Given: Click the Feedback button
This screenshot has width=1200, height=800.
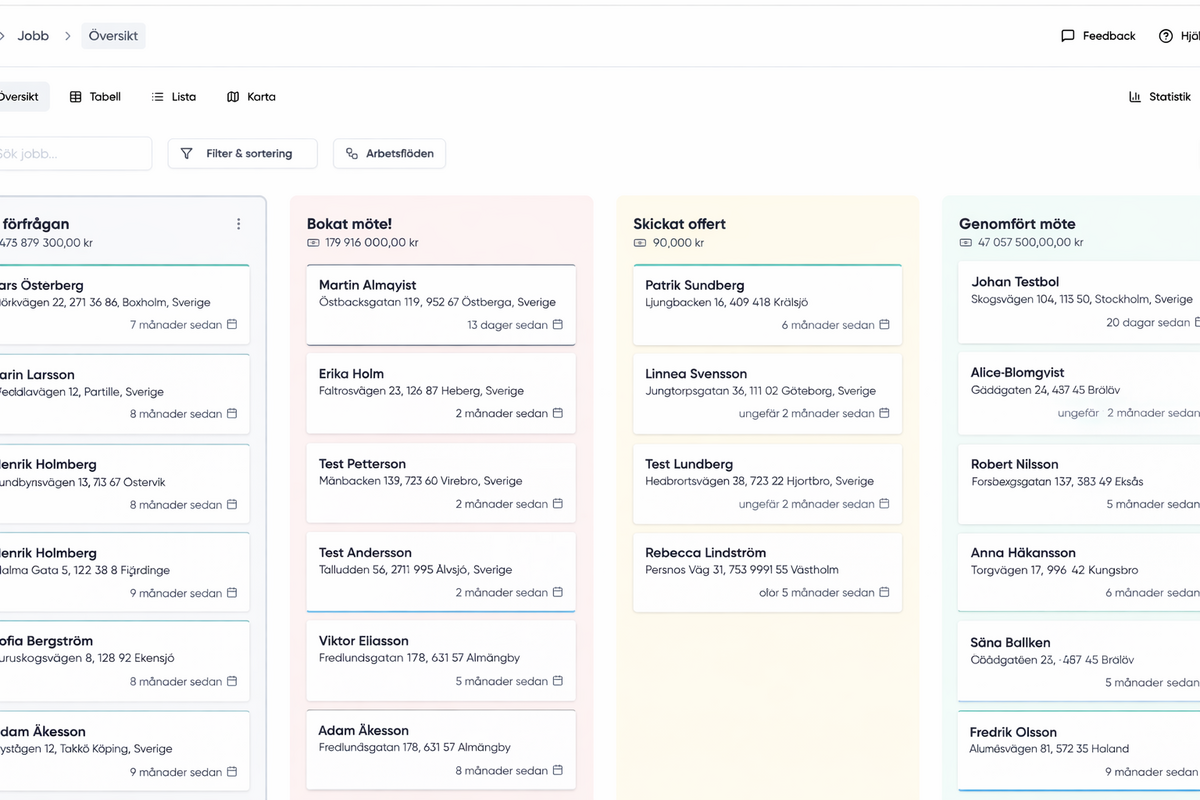Looking at the screenshot, I should point(1098,36).
